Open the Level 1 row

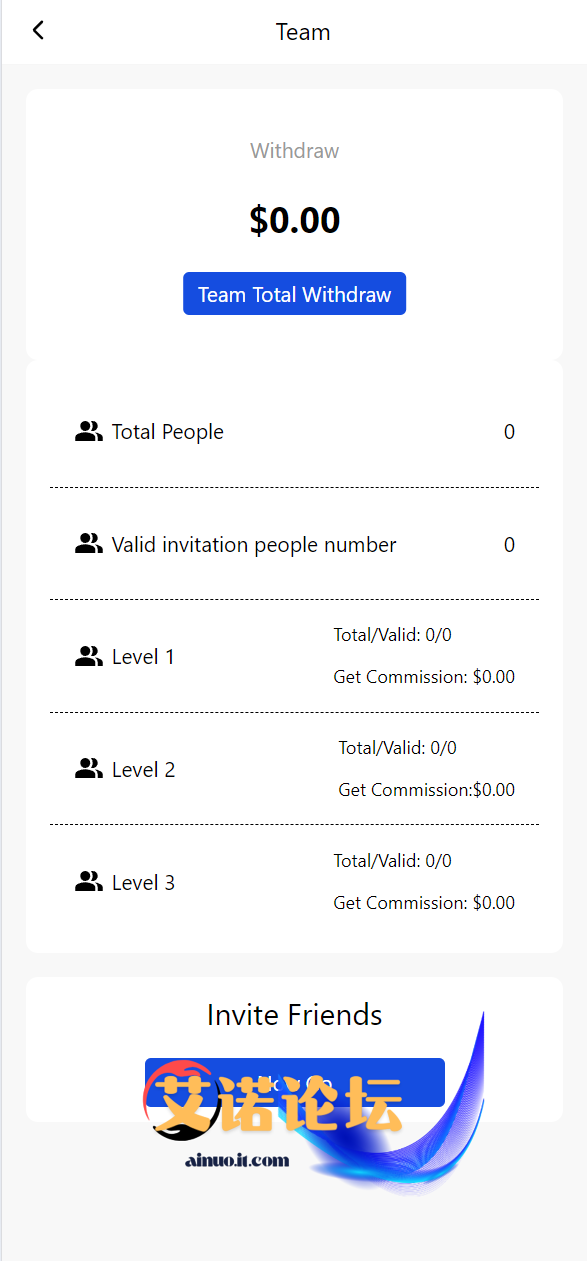click(x=294, y=656)
